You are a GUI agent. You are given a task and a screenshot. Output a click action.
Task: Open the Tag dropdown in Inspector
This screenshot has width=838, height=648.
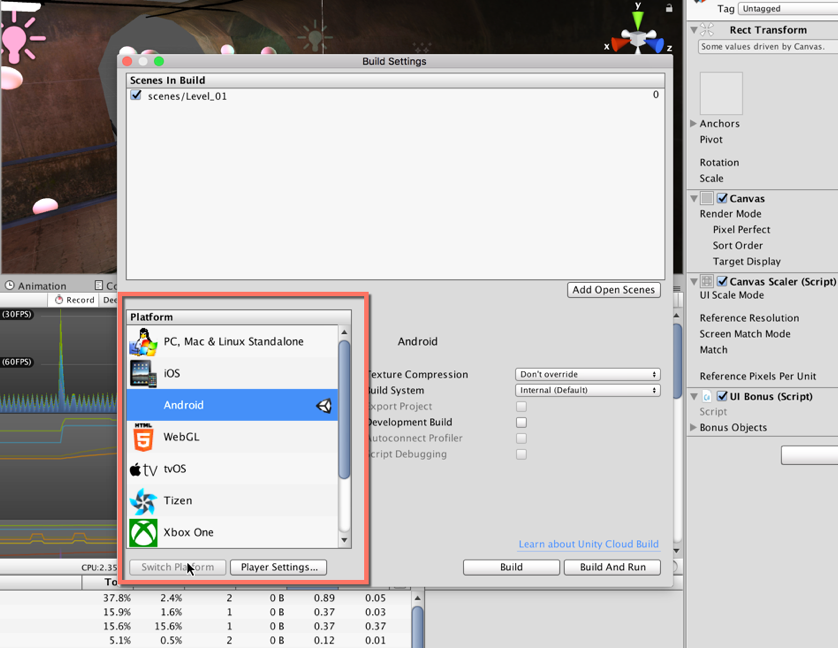pos(788,9)
